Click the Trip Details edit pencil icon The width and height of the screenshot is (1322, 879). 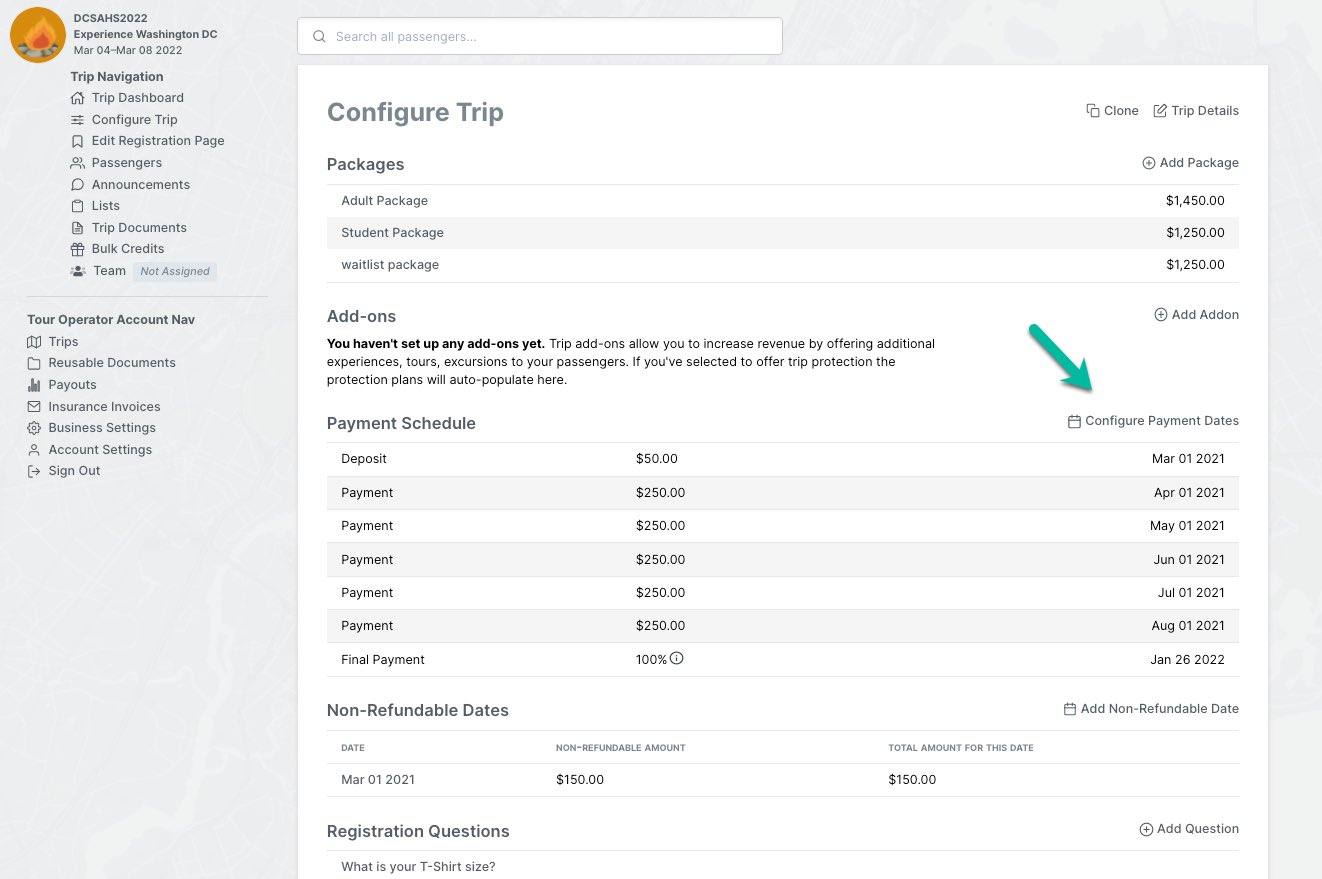[1160, 111]
